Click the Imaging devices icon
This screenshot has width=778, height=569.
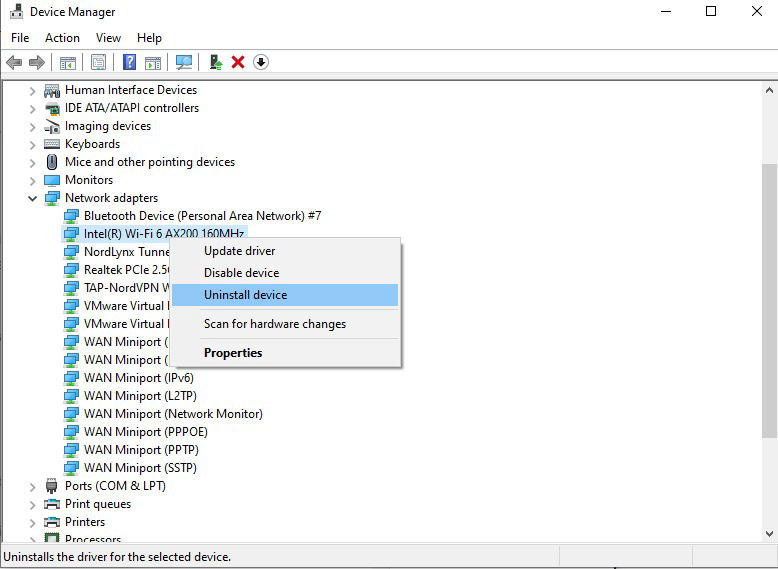[52, 126]
